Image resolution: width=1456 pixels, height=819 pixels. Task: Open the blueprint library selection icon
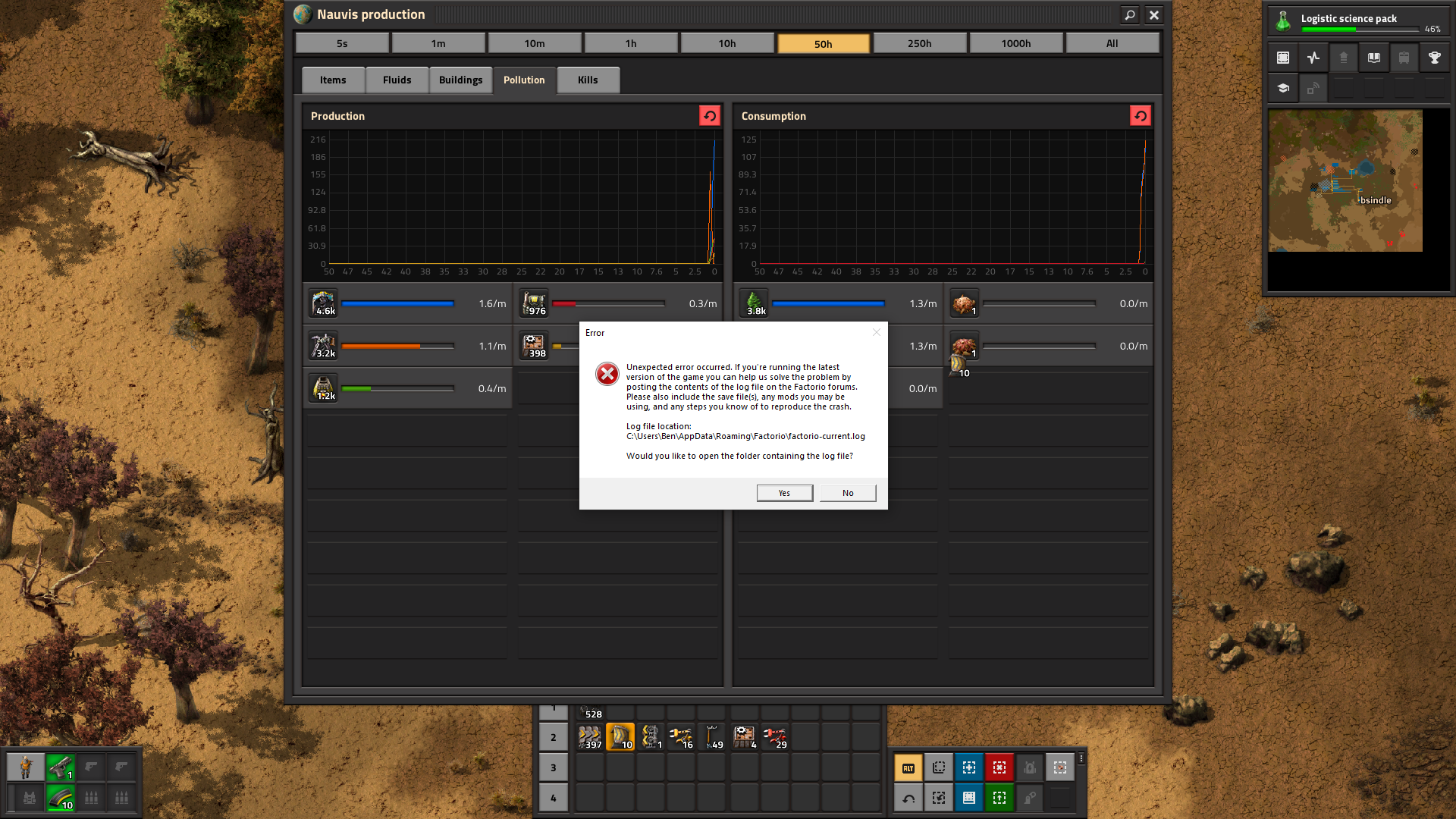click(1283, 58)
